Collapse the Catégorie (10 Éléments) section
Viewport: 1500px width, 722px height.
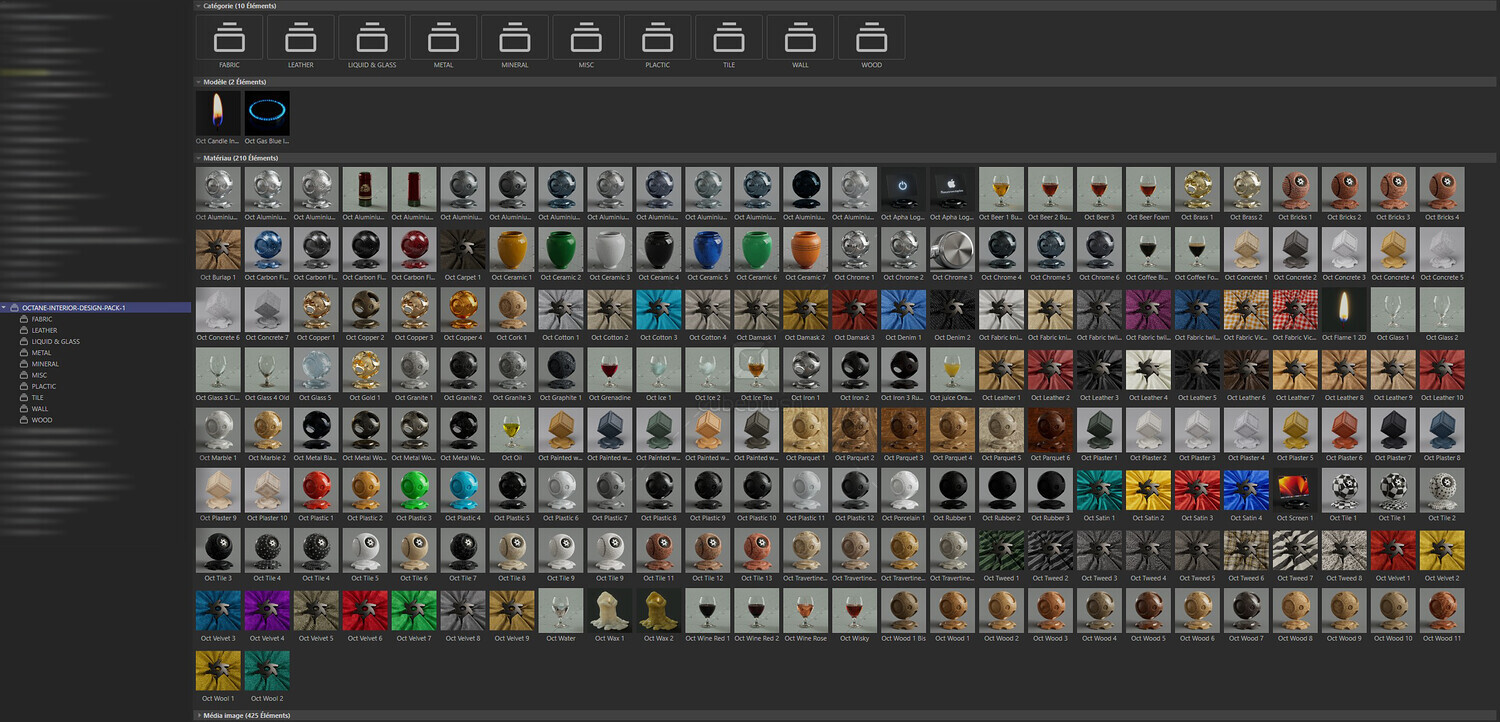point(198,6)
